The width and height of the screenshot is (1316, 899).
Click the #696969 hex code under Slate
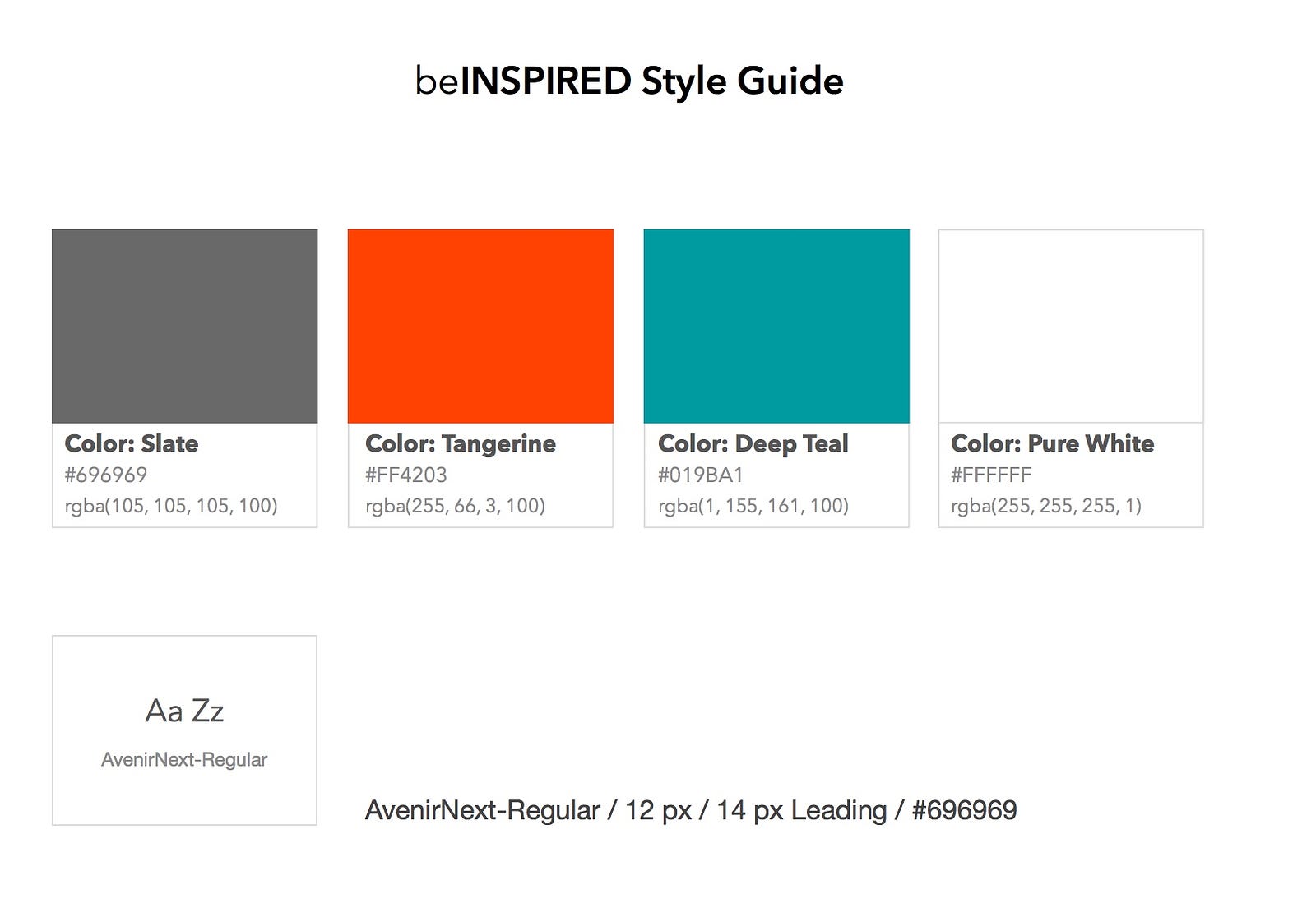(x=106, y=475)
